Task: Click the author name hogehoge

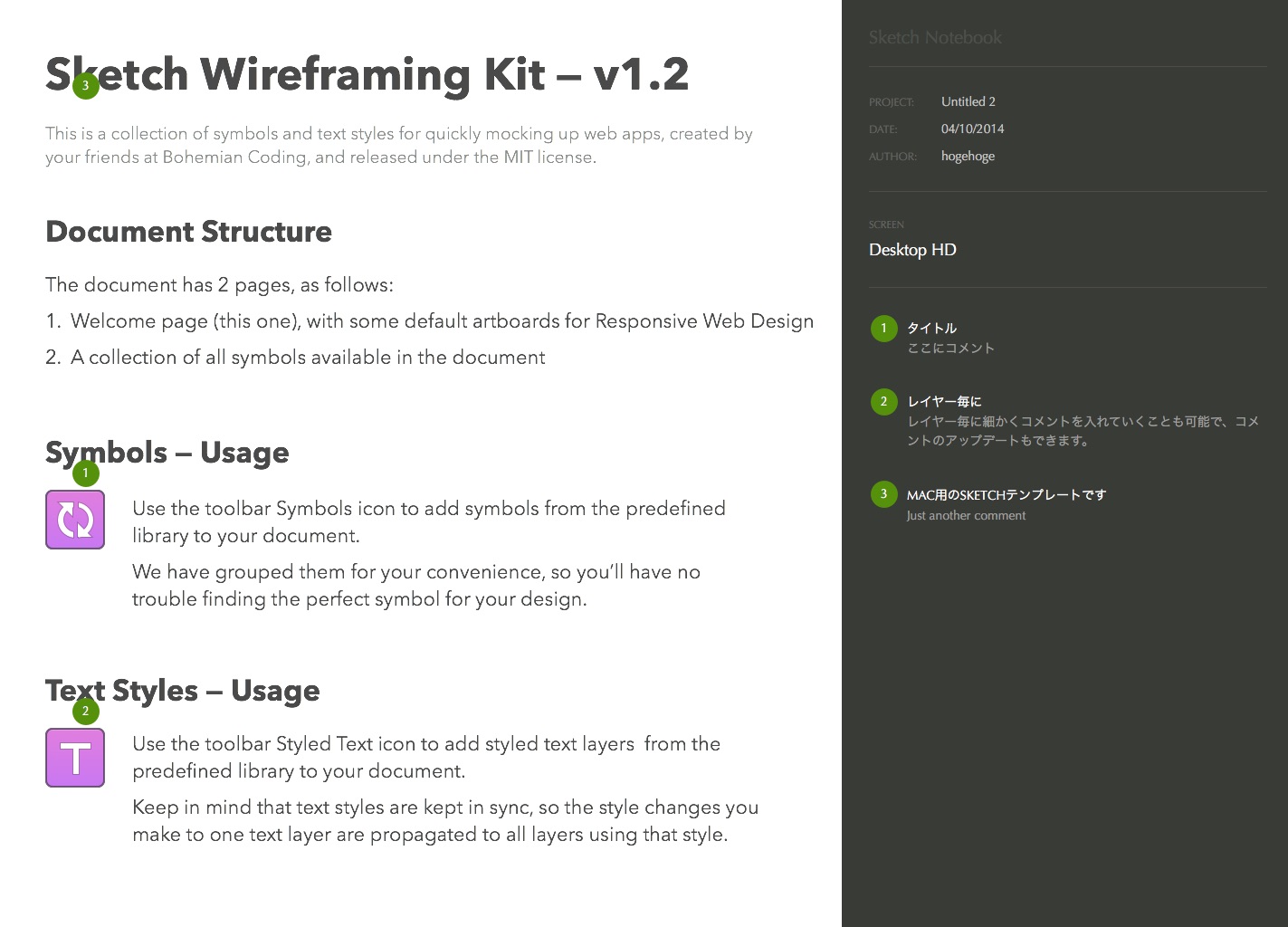Action: pyautogui.click(x=968, y=156)
